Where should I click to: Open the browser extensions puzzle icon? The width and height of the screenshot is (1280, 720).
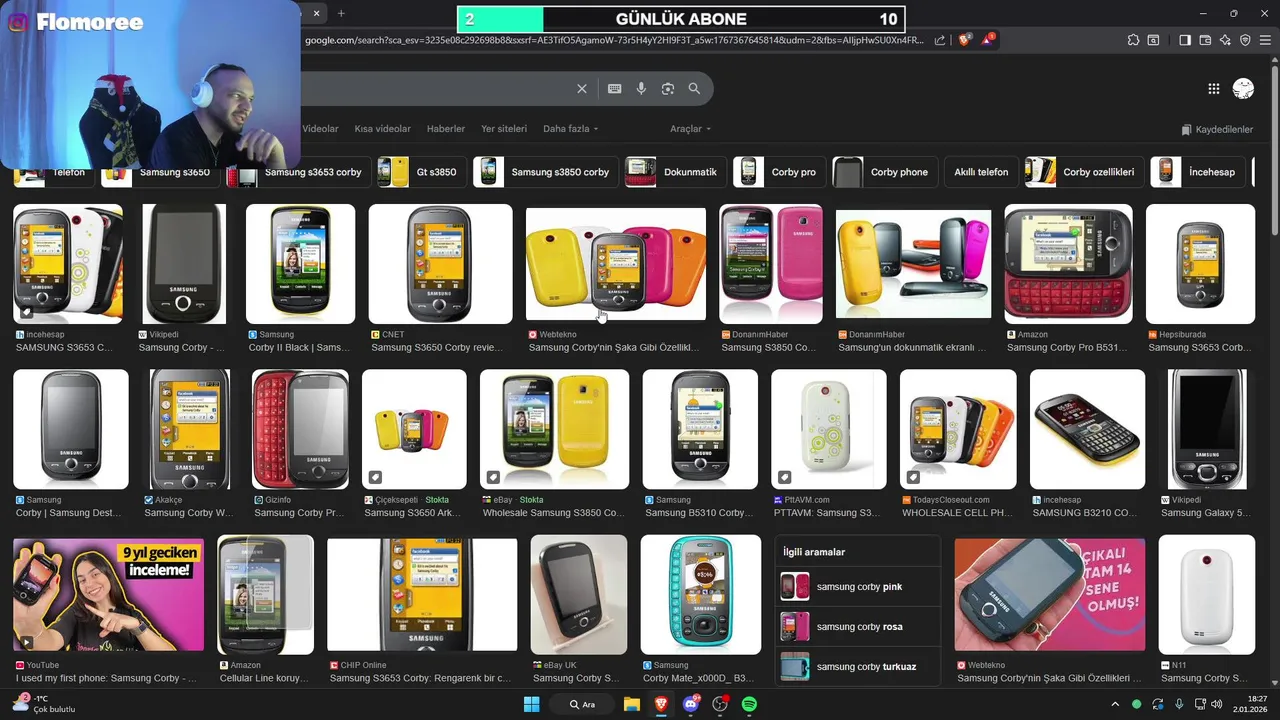pyautogui.click(x=1133, y=40)
